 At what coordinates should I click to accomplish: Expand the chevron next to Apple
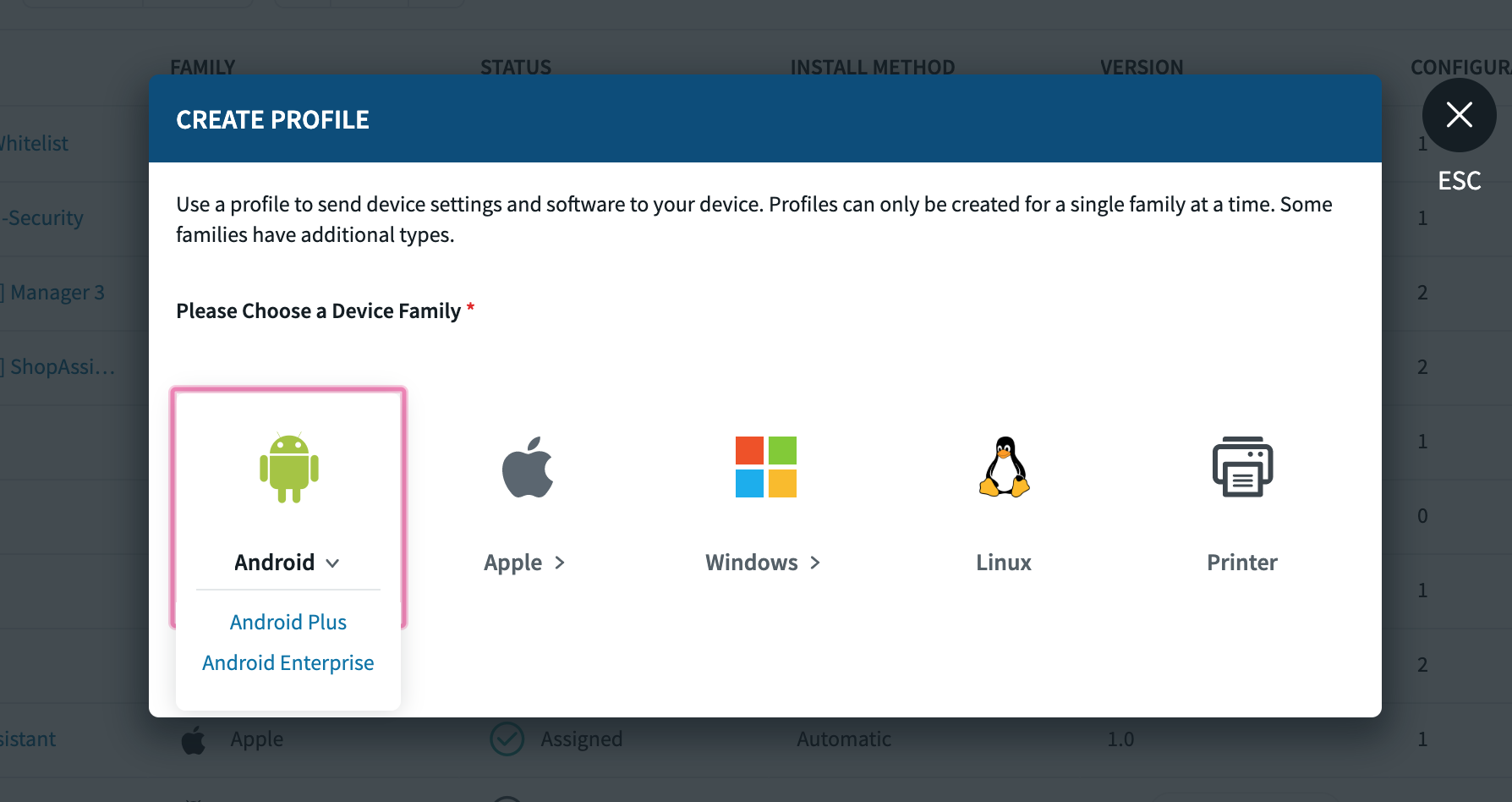(x=560, y=563)
